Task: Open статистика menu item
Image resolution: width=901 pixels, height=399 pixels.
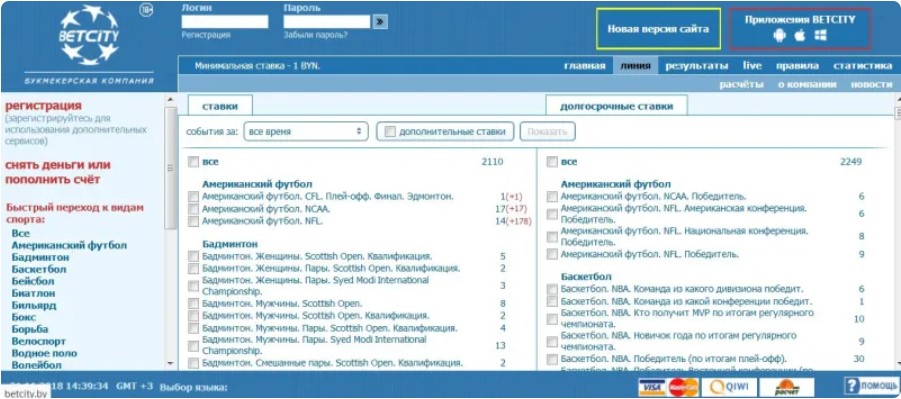Action: [x=862, y=66]
